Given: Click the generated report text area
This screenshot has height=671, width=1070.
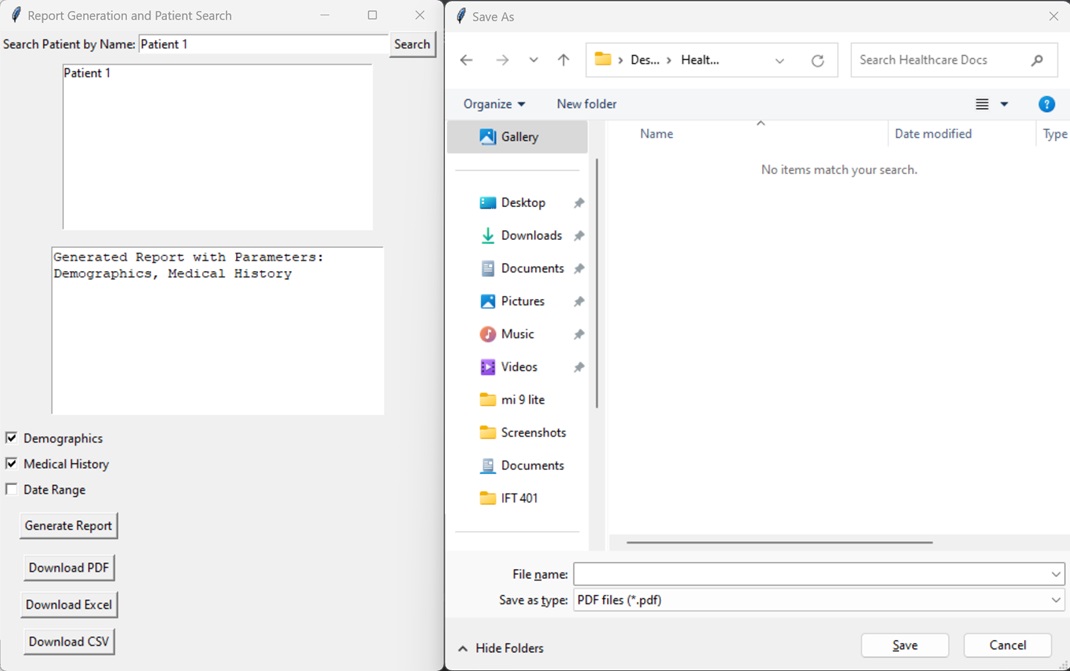Looking at the screenshot, I should pos(218,330).
